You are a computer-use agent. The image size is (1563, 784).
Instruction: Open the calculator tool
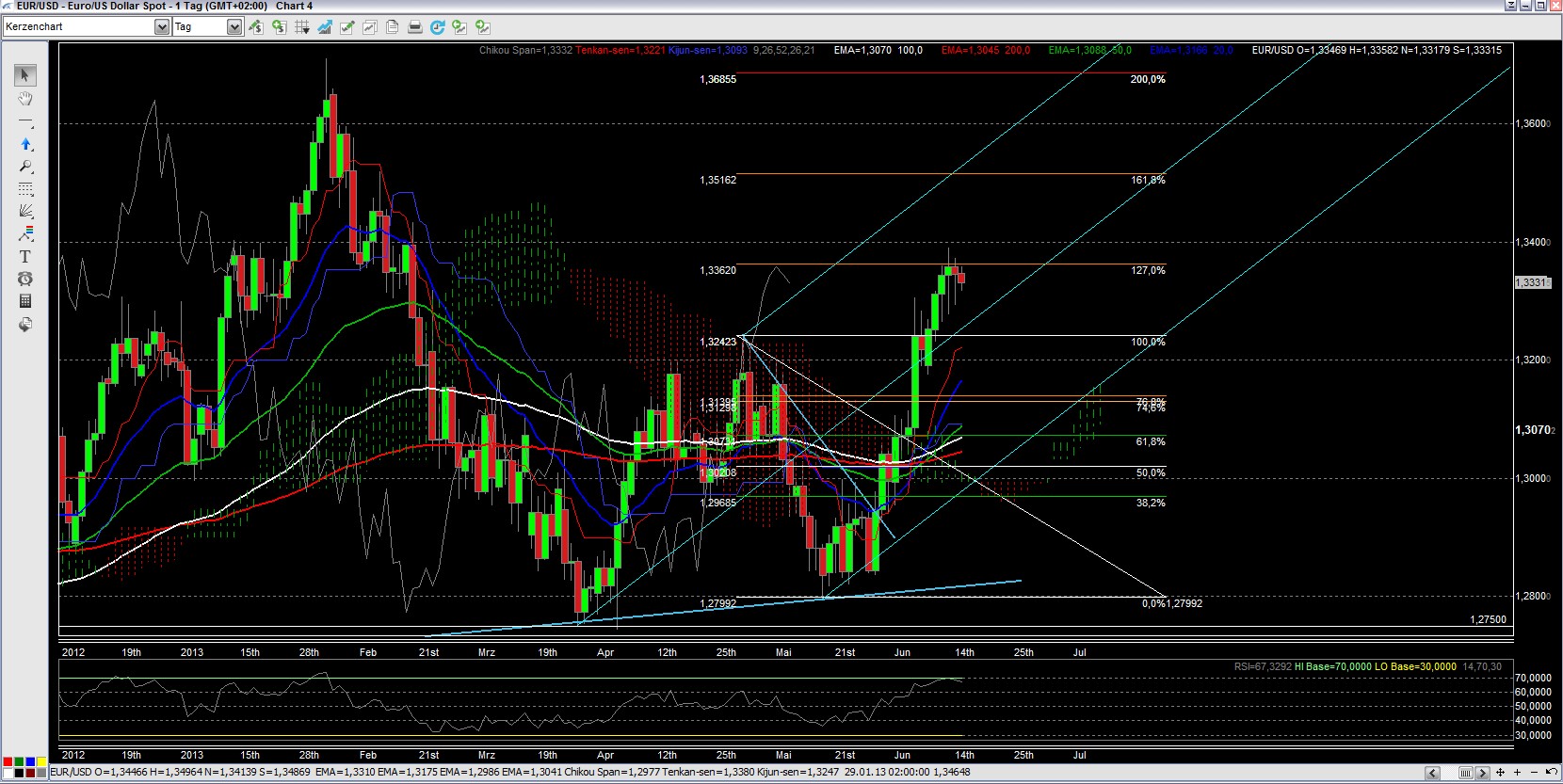(x=25, y=301)
